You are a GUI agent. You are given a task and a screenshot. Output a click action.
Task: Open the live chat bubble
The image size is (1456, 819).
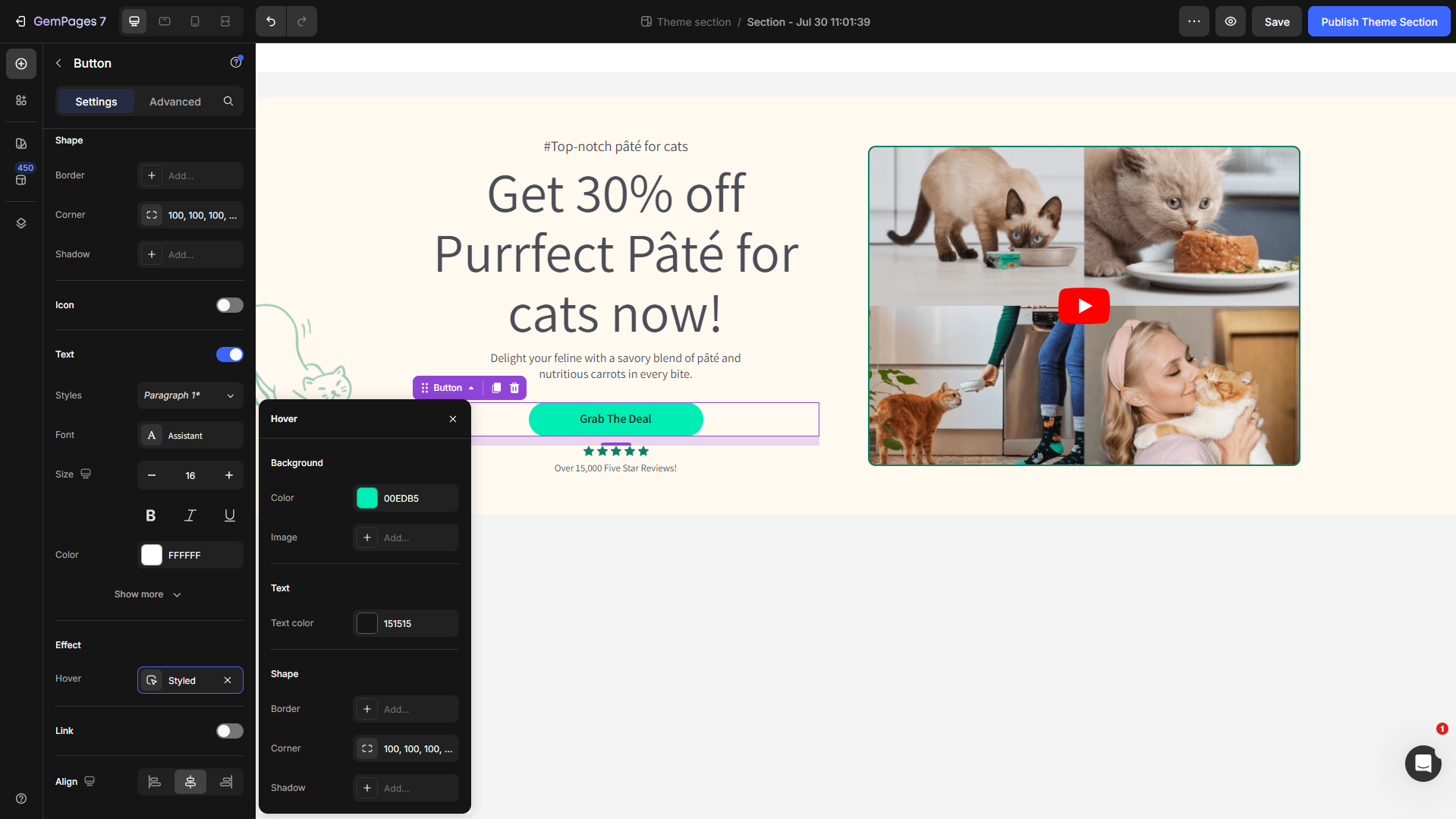tap(1423, 763)
